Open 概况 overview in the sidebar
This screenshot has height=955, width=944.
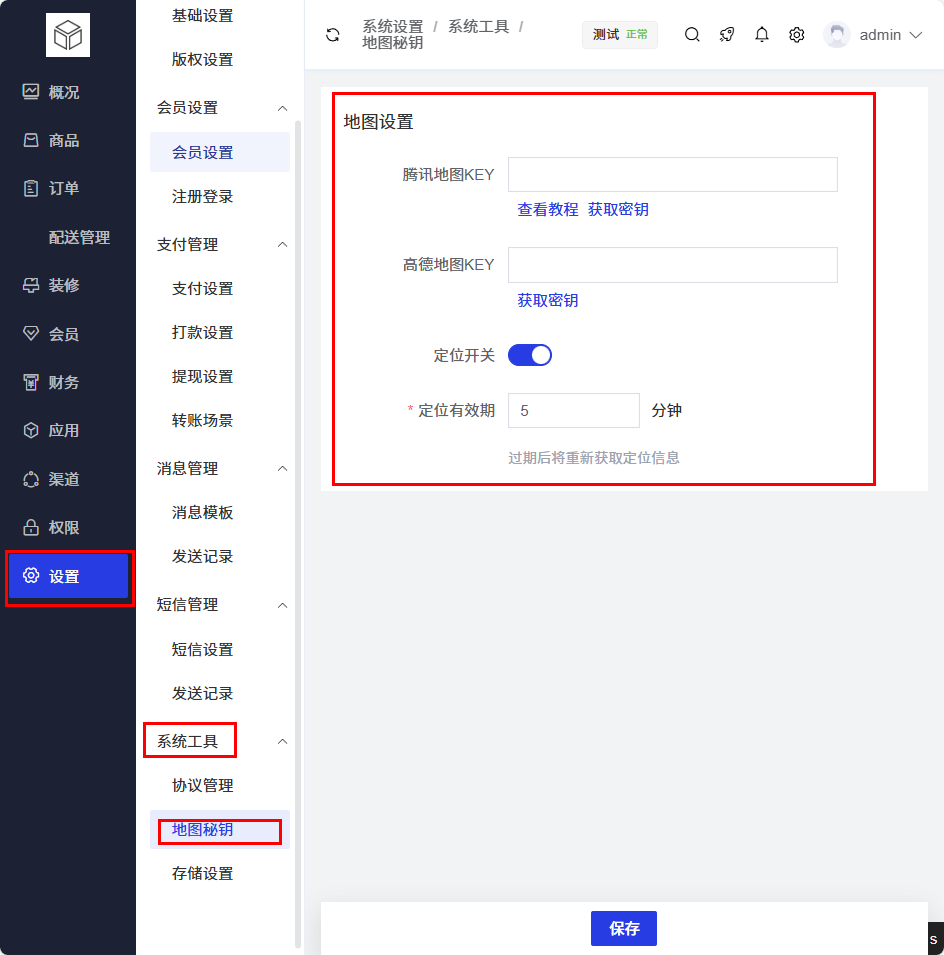64,92
